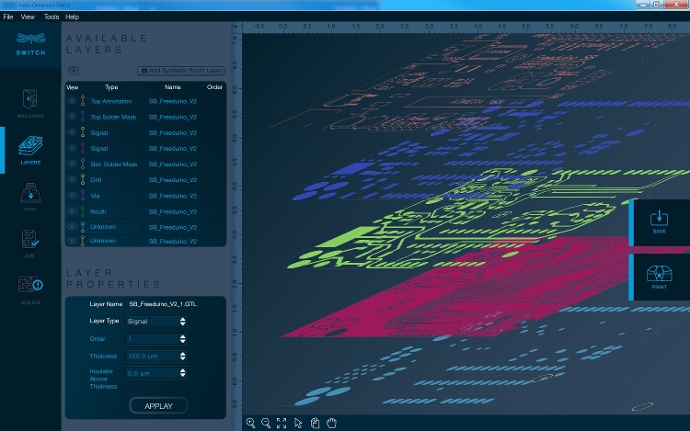
Task: Open the Tools menu
Action: [x=51, y=17]
